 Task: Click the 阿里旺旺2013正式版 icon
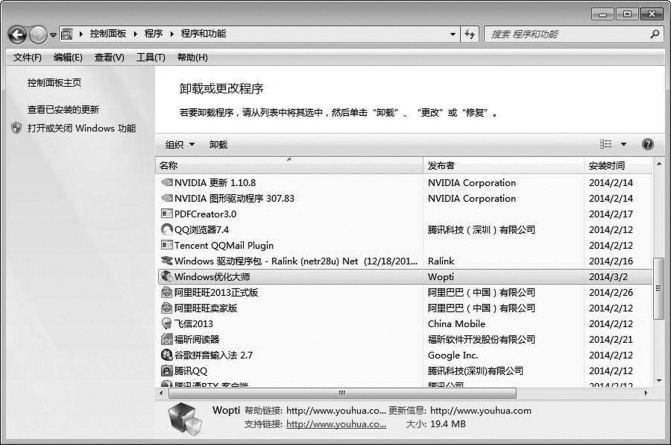pyautogui.click(x=166, y=292)
